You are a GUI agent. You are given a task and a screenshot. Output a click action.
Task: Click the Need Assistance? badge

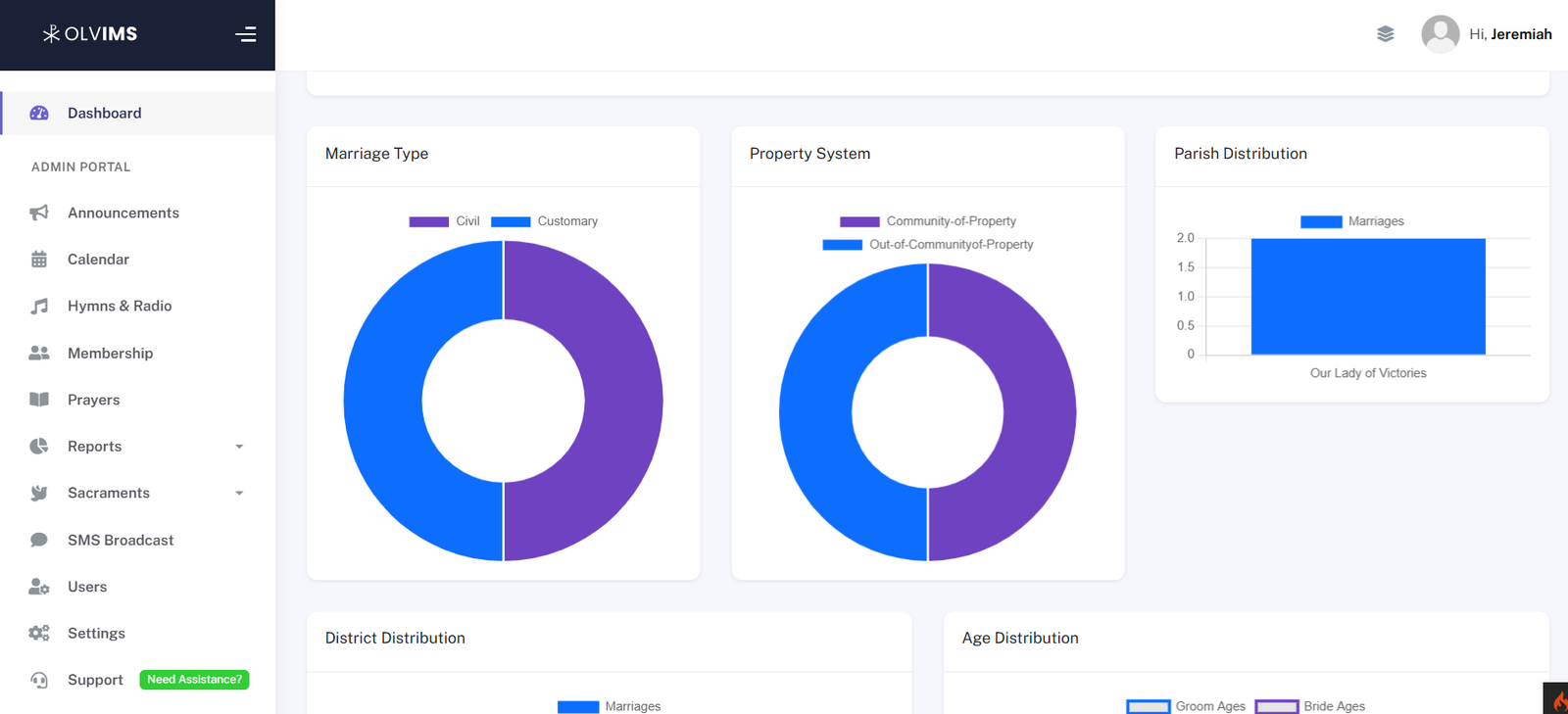click(x=194, y=680)
